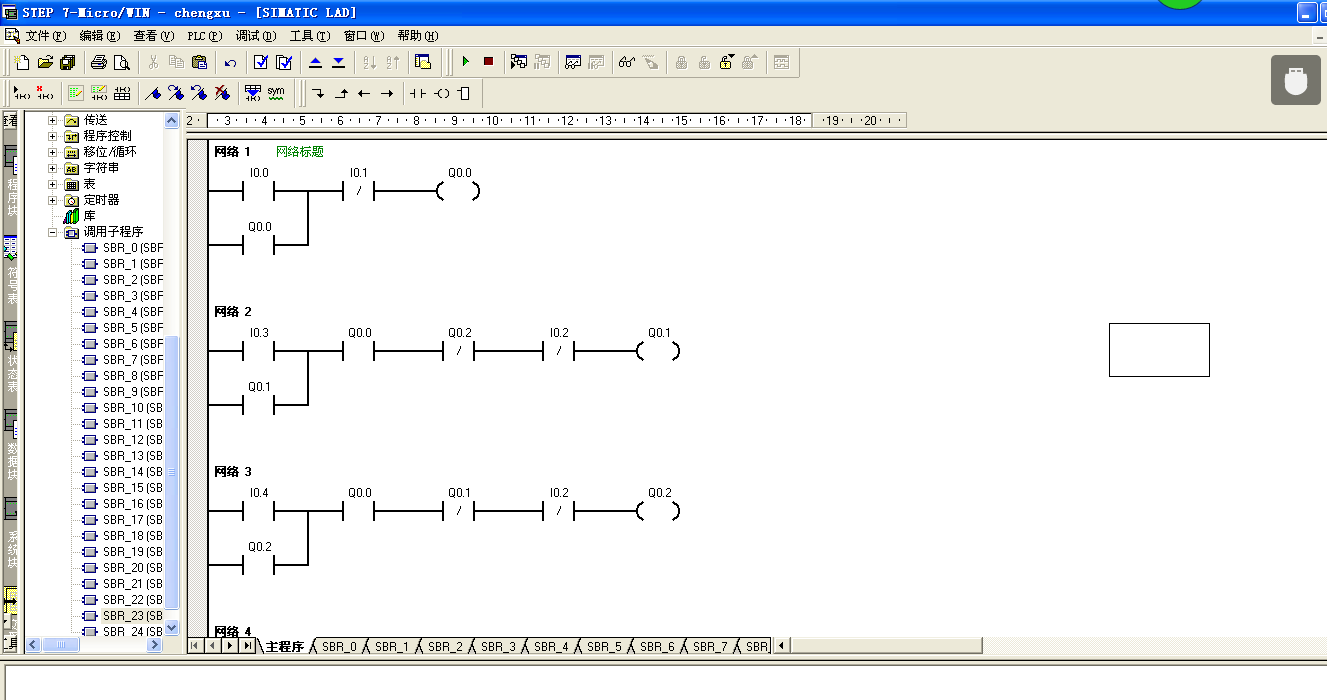This screenshot has height=700, width=1327.
Task: Select the Q0.1 output coil in network 2
Action: tap(658, 351)
